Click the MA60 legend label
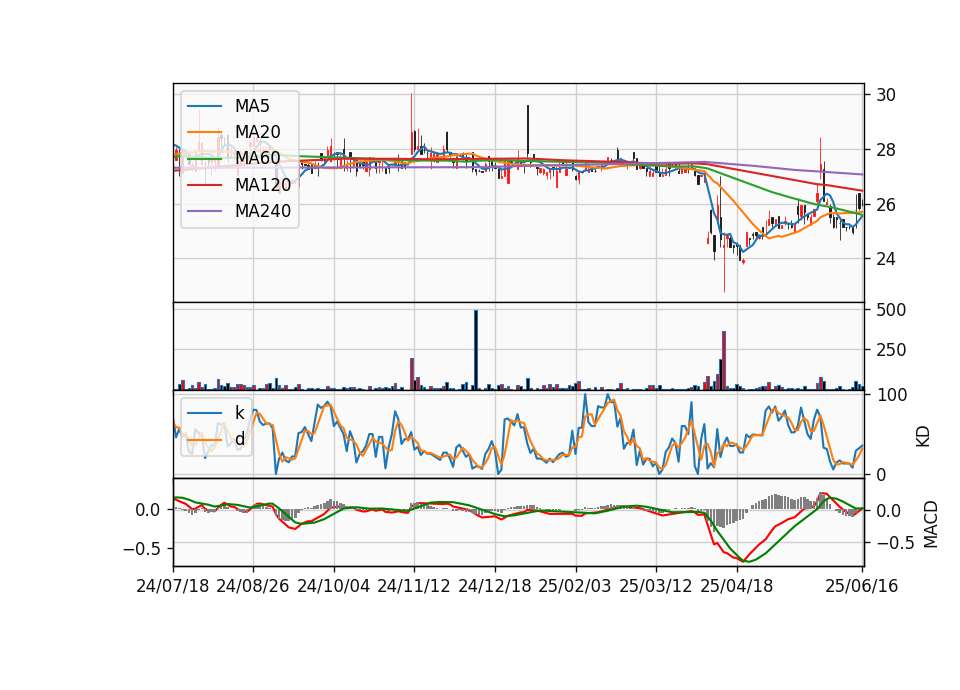Image resolution: width=960 pixels, height=690 pixels. pos(257,159)
